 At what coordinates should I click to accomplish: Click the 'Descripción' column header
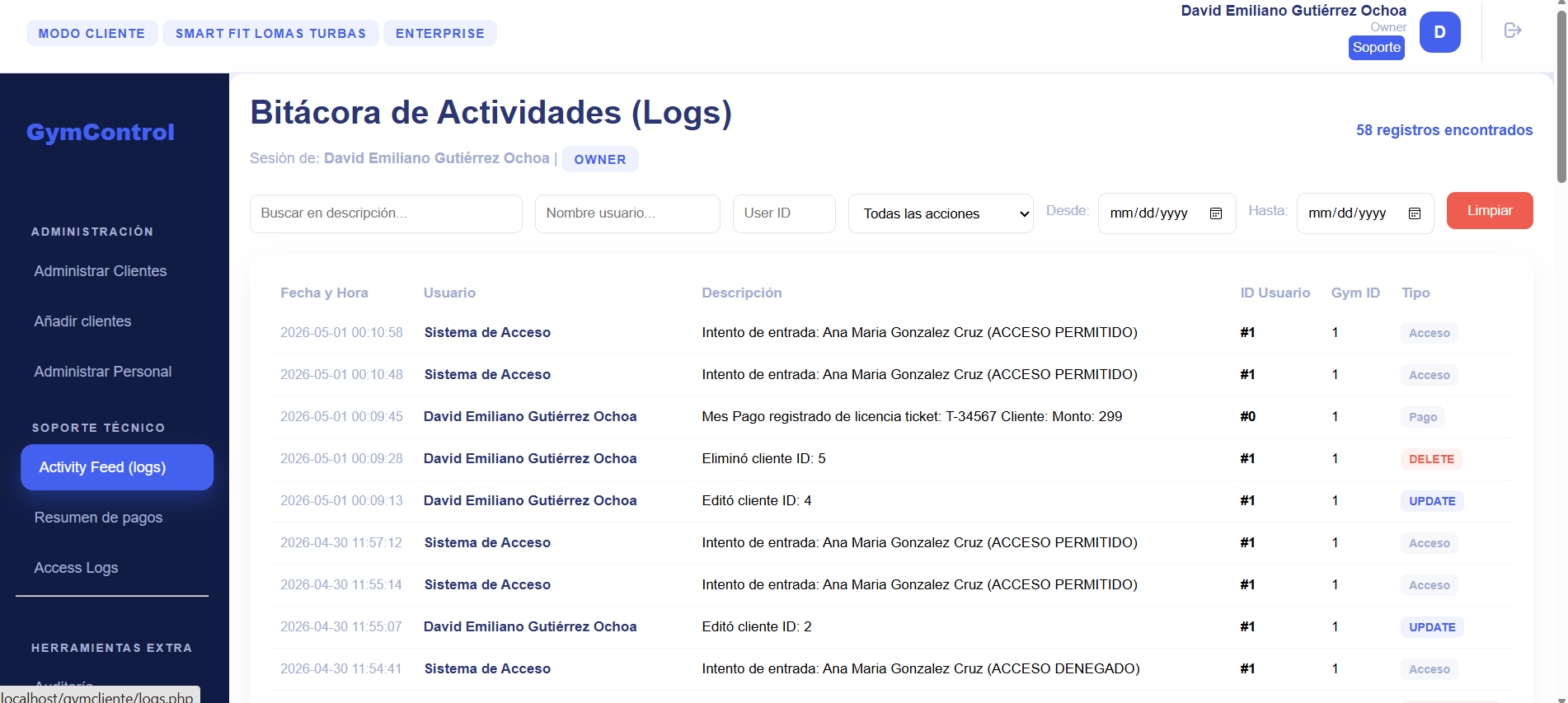click(741, 293)
